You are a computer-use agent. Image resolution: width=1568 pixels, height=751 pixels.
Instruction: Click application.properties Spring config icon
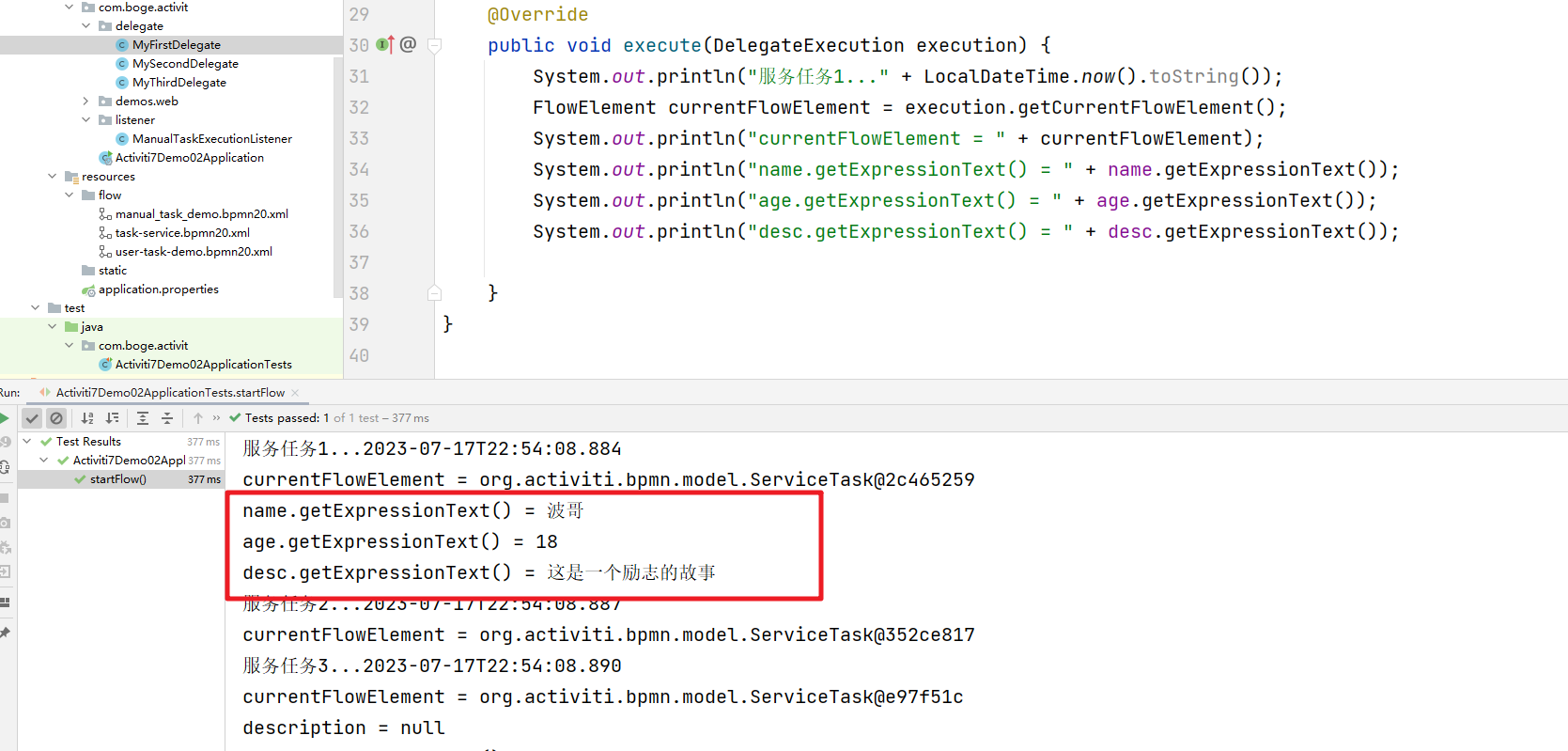click(x=88, y=289)
